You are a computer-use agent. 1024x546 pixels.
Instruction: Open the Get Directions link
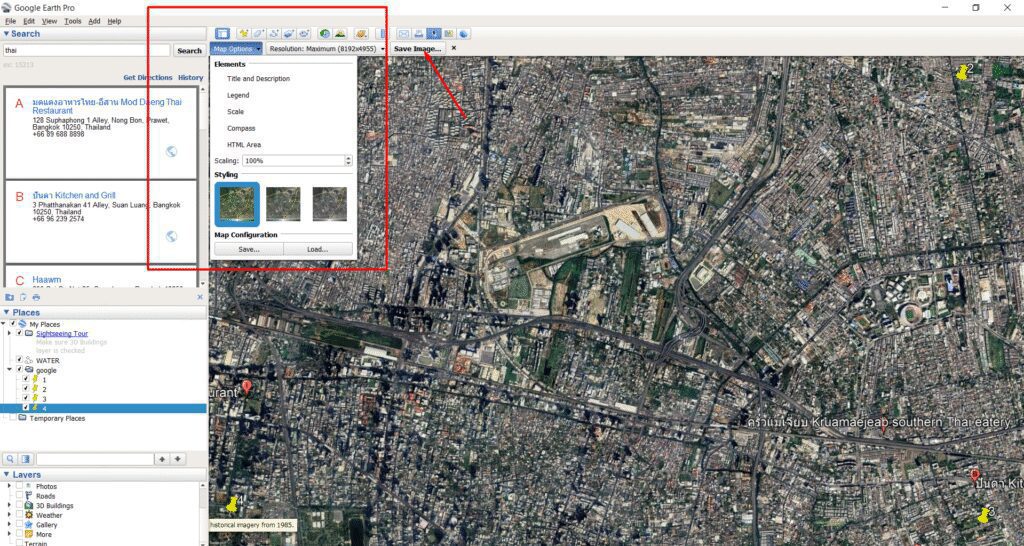(x=148, y=77)
